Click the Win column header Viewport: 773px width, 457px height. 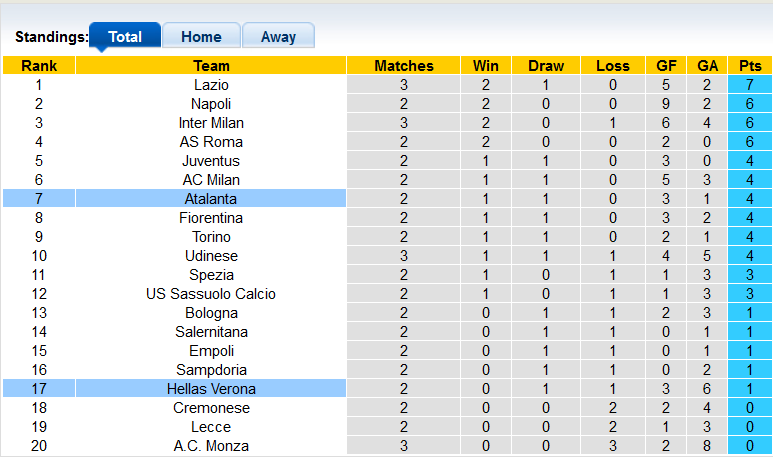pyautogui.click(x=486, y=66)
